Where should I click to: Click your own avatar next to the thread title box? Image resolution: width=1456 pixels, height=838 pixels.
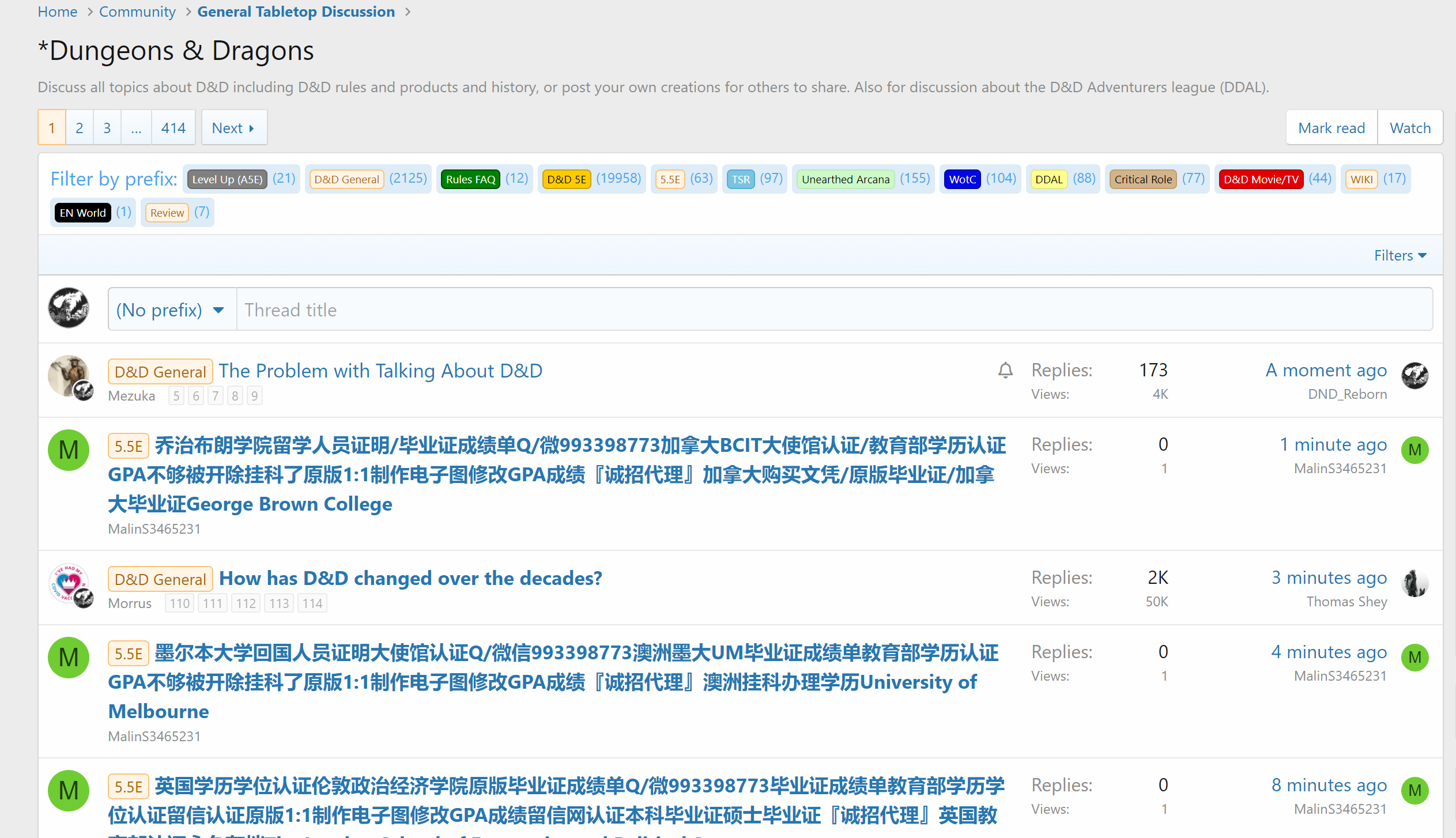69,308
